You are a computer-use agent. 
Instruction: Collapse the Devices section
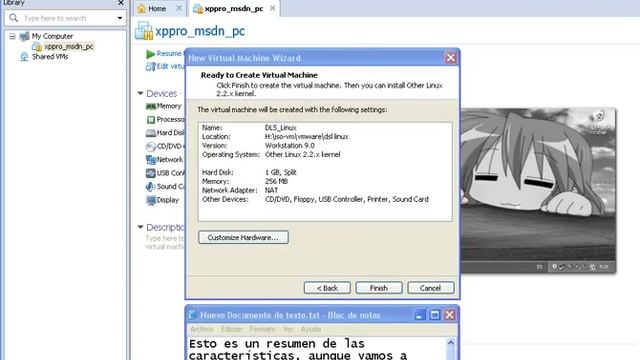(x=140, y=93)
